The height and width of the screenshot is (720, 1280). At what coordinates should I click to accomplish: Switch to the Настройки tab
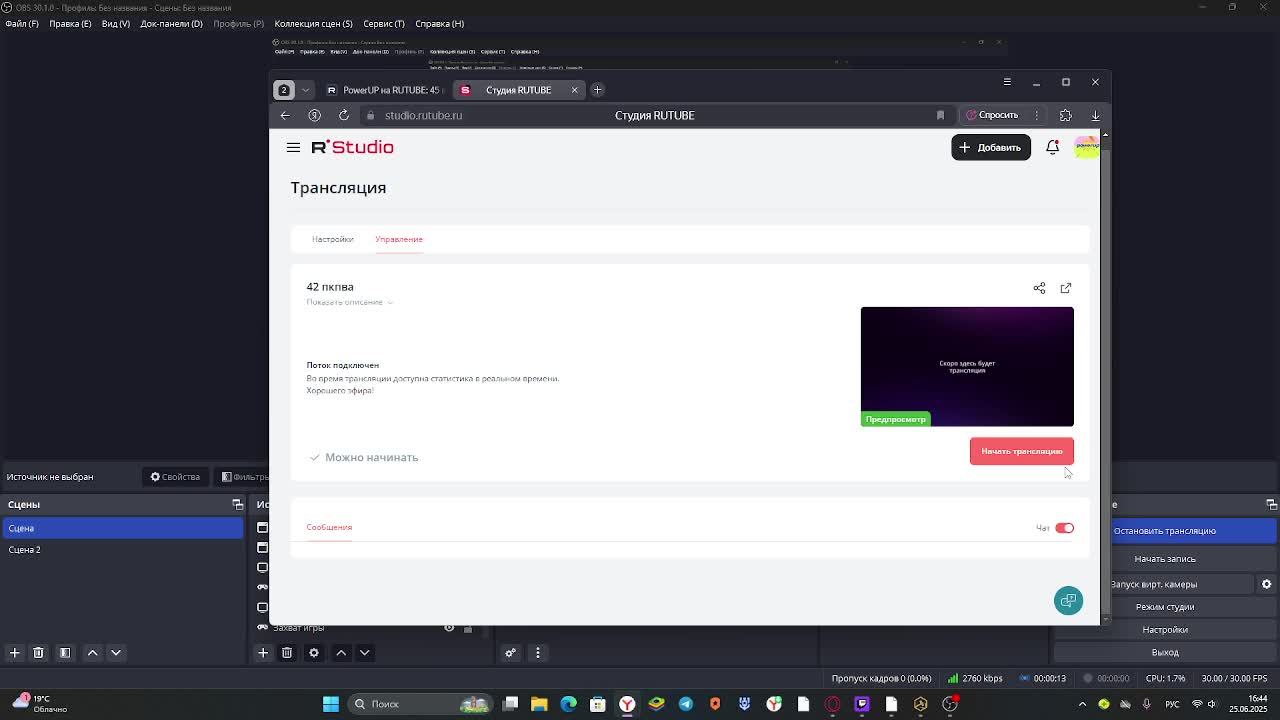pos(332,239)
